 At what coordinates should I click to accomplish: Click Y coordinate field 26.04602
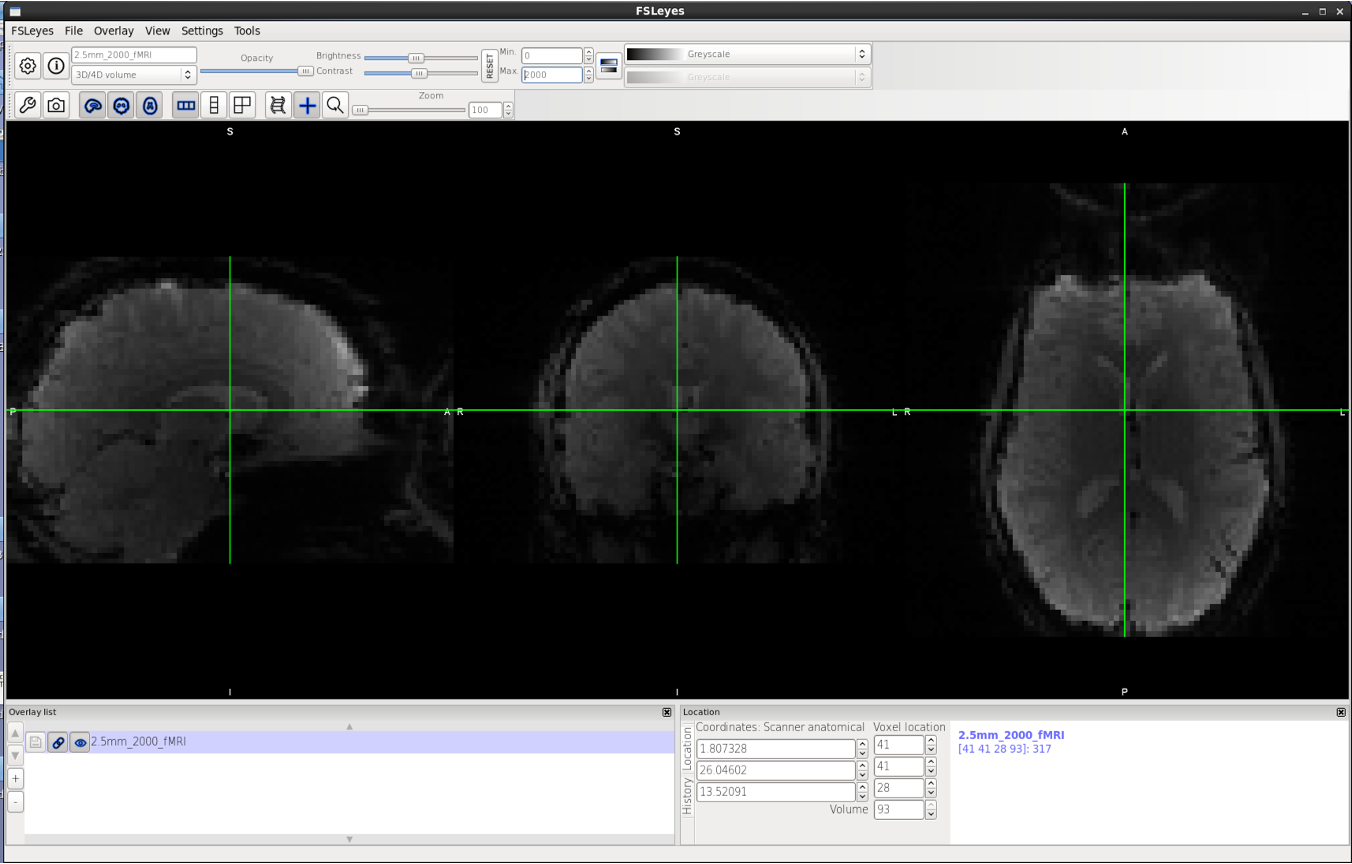(776, 770)
